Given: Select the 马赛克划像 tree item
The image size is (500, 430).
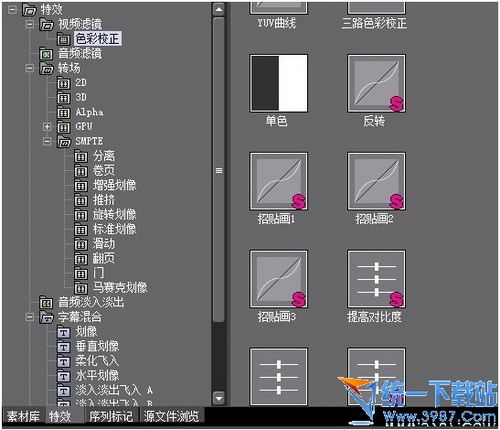Looking at the screenshot, I should [x=120, y=288].
